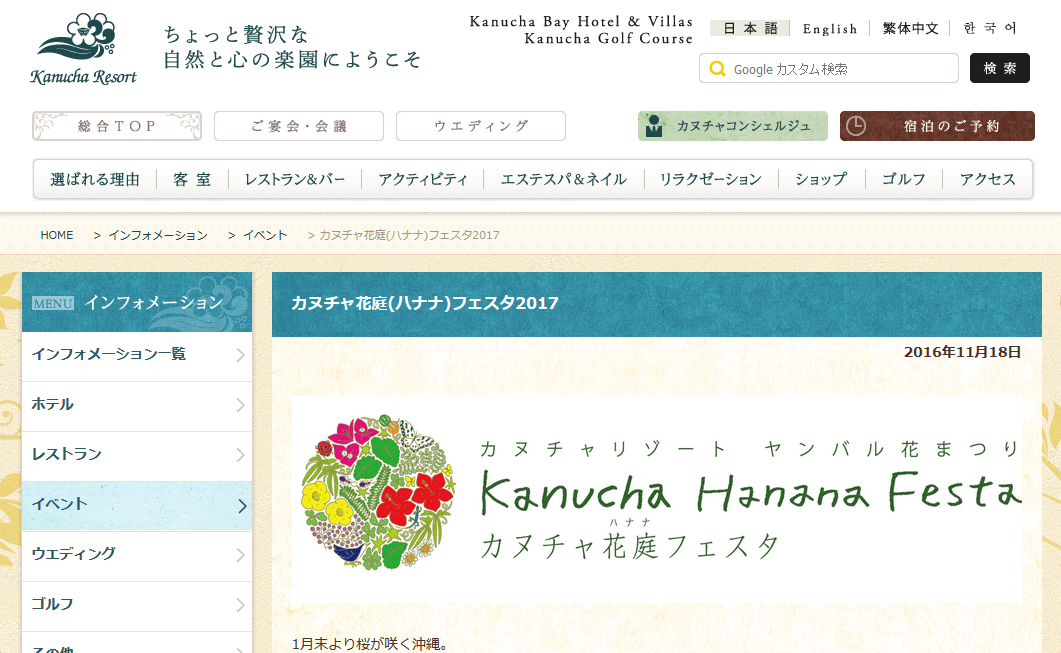Switch language to English
The image size is (1061, 653).
point(830,28)
